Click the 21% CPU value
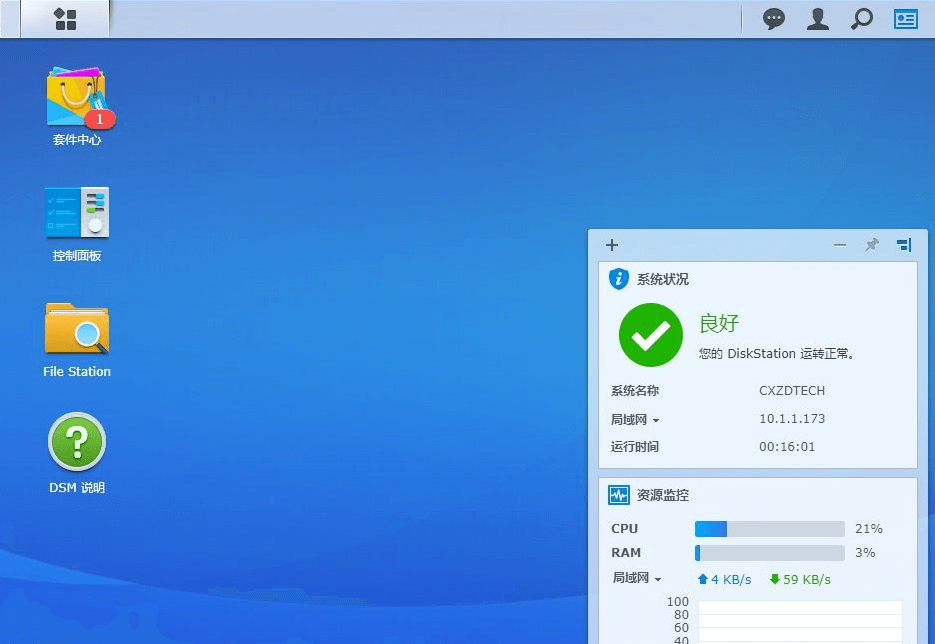Image resolution: width=935 pixels, height=644 pixels. [x=869, y=529]
